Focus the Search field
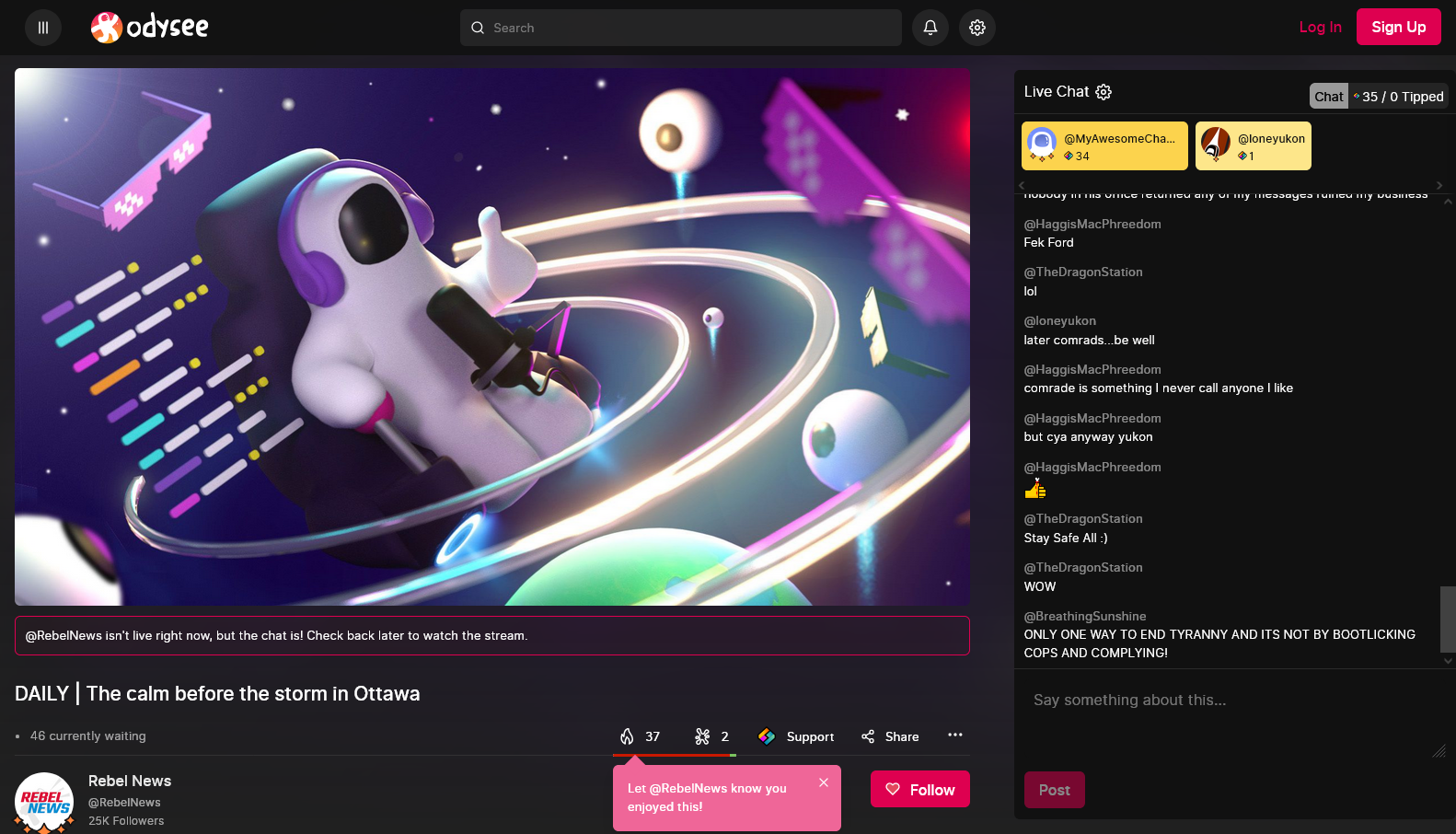The image size is (1456, 834). click(681, 28)
